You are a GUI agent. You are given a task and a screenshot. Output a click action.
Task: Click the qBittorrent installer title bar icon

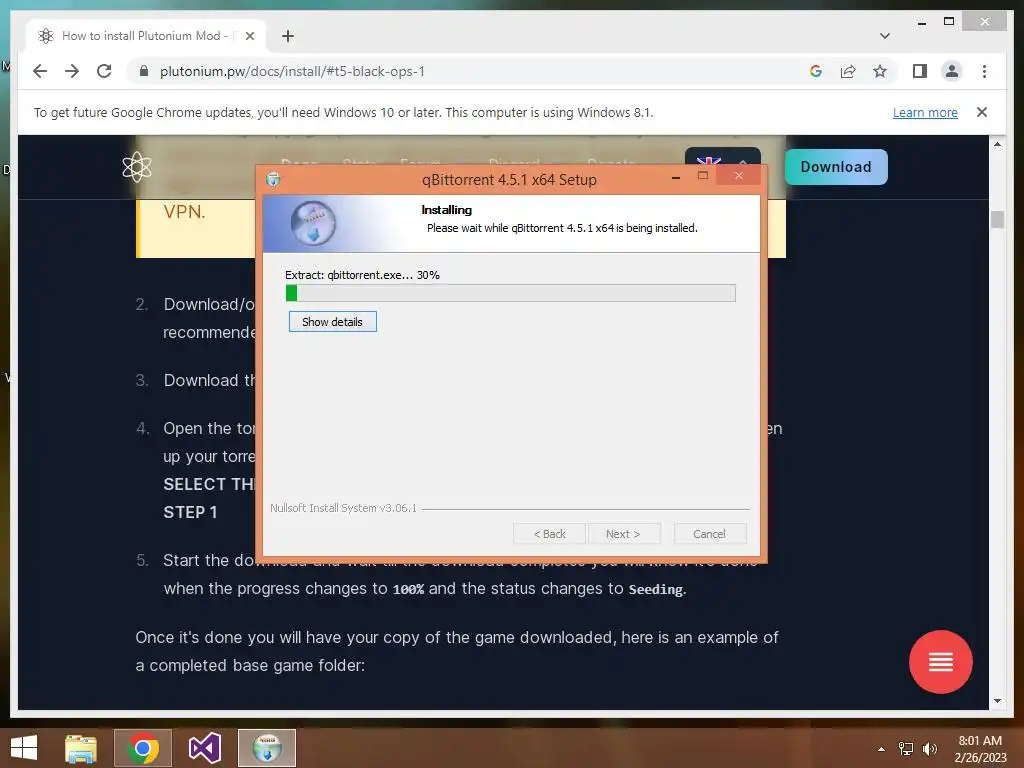(x=273, y=180)
